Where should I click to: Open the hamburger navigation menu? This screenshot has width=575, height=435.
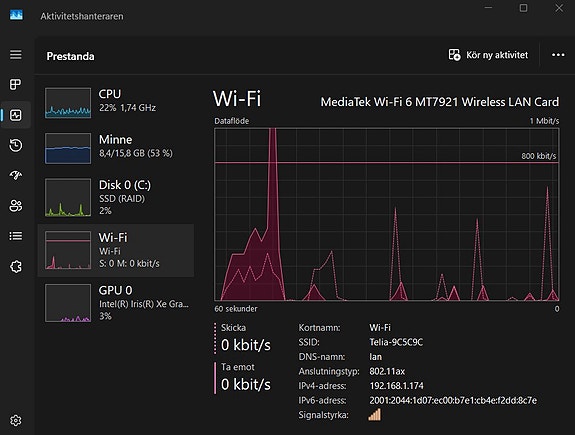pyautogui.click(x=15, y=55)
